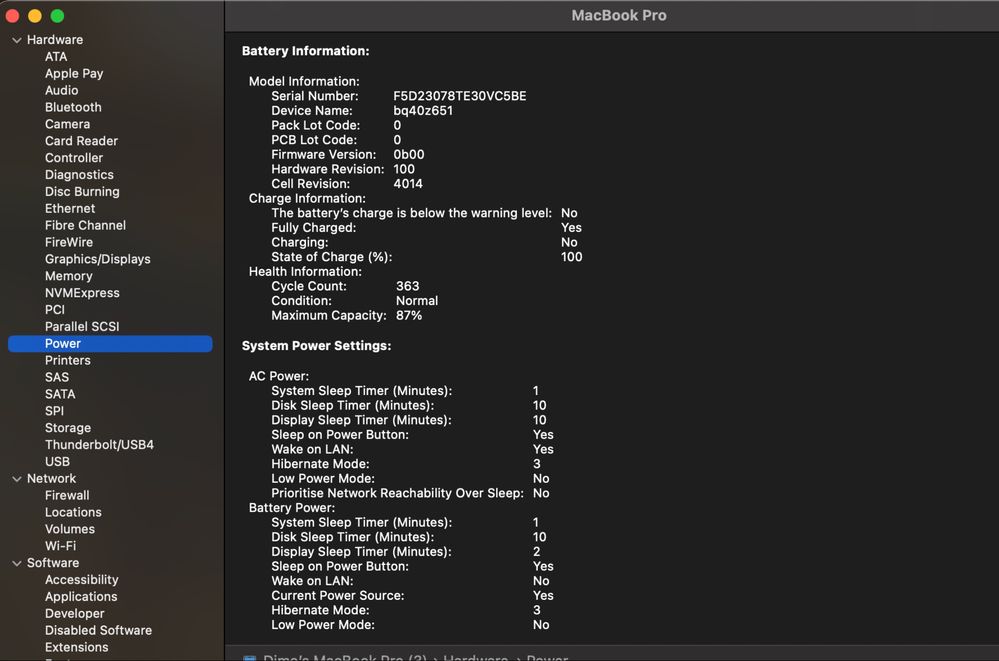Image resolution: width=999 pixels, height=661 pixels.
Task: Click the yellow minimize window button
Action: 35,16
